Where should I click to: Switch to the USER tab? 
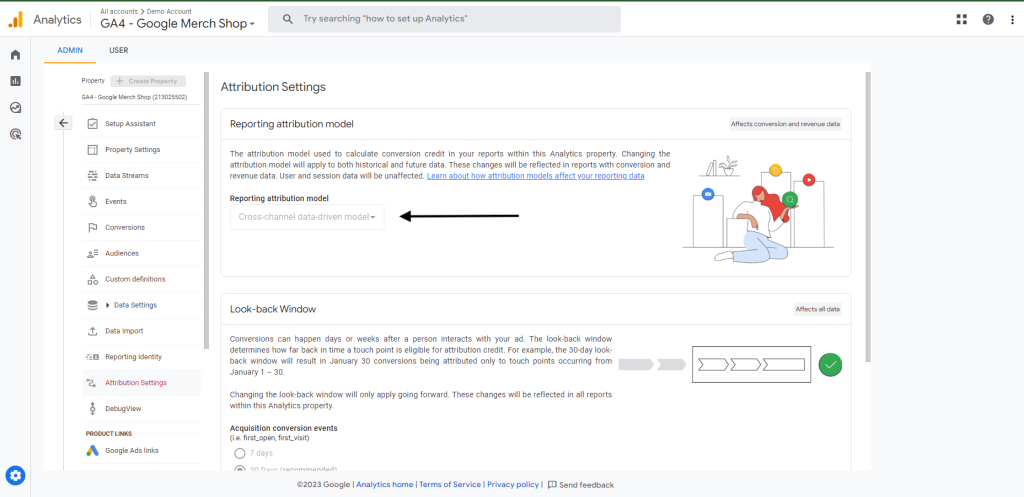pyautogui.click(x=118, y=50)
